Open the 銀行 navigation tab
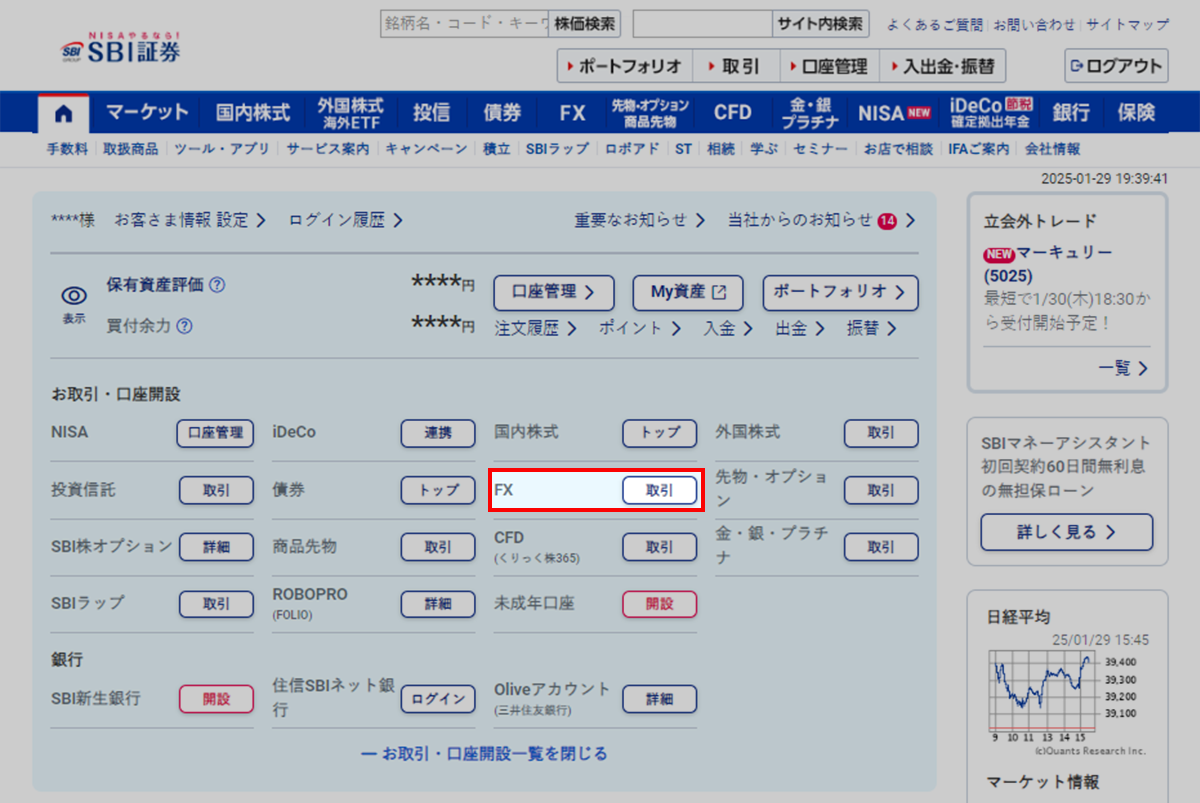The width and height of the screenshot is (1200, 803). coord(1071,113)
